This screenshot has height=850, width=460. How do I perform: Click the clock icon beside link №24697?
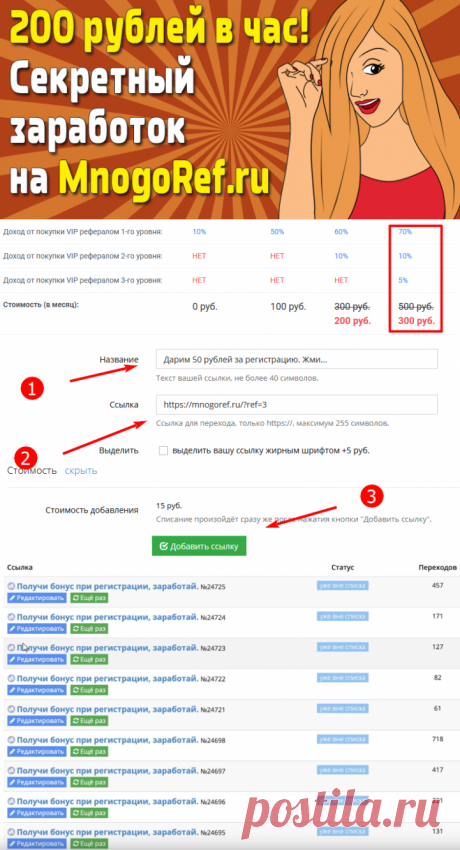point(11,770)
